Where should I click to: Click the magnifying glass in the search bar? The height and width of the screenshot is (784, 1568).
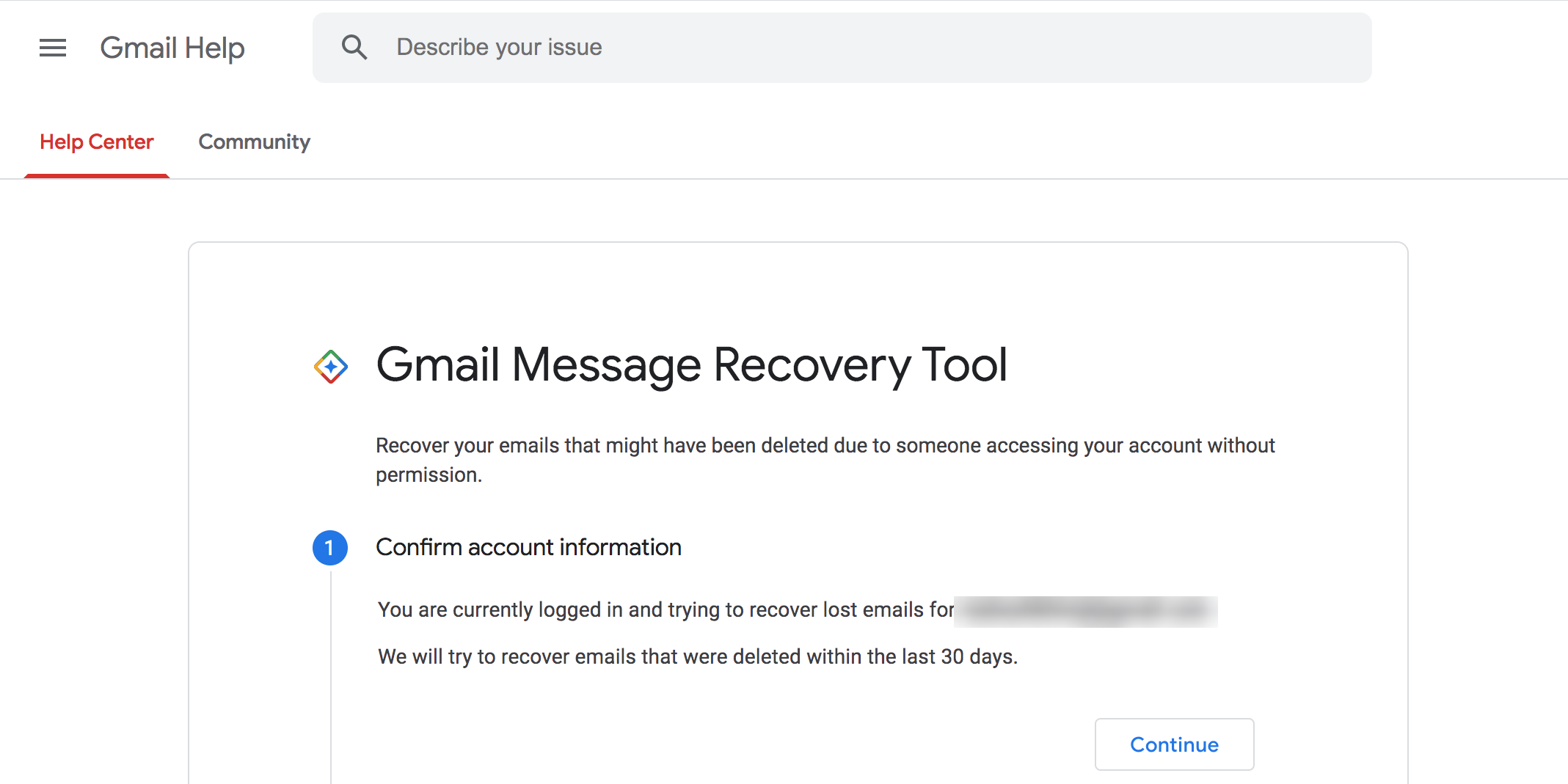pyautogui.click(x=354, y=46)
